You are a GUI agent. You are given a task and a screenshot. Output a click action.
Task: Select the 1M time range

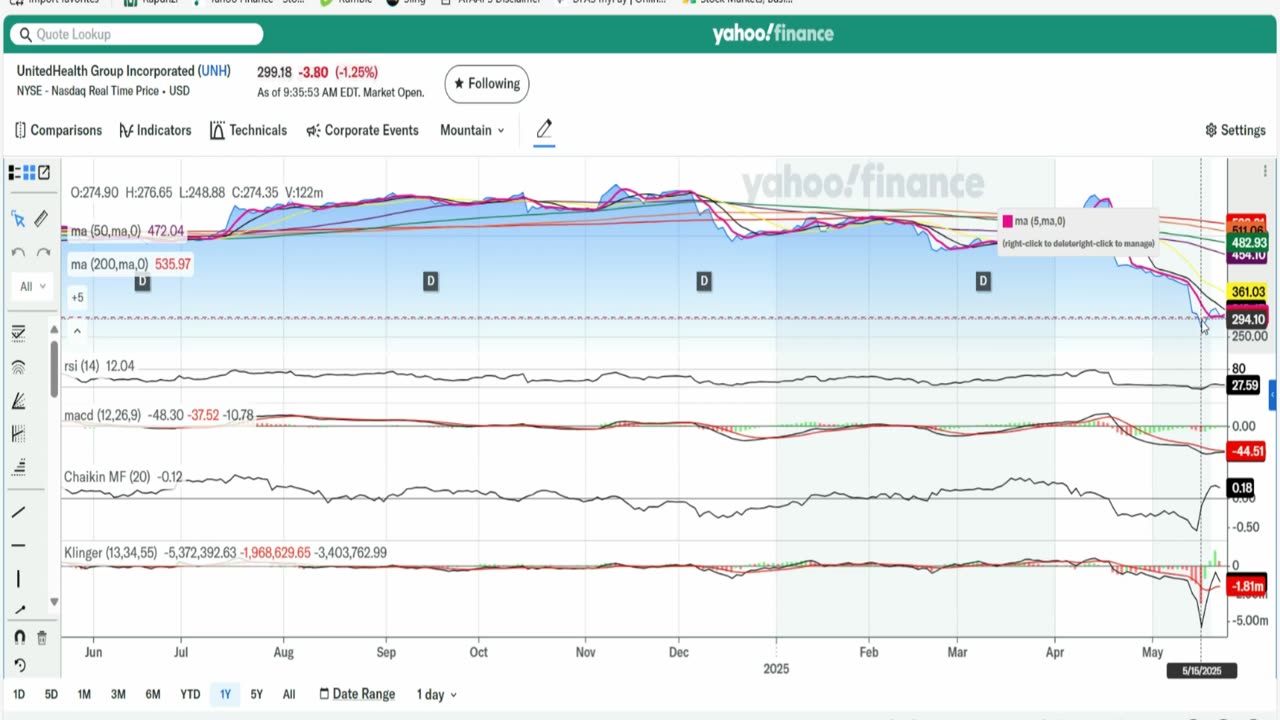[84, 694]
